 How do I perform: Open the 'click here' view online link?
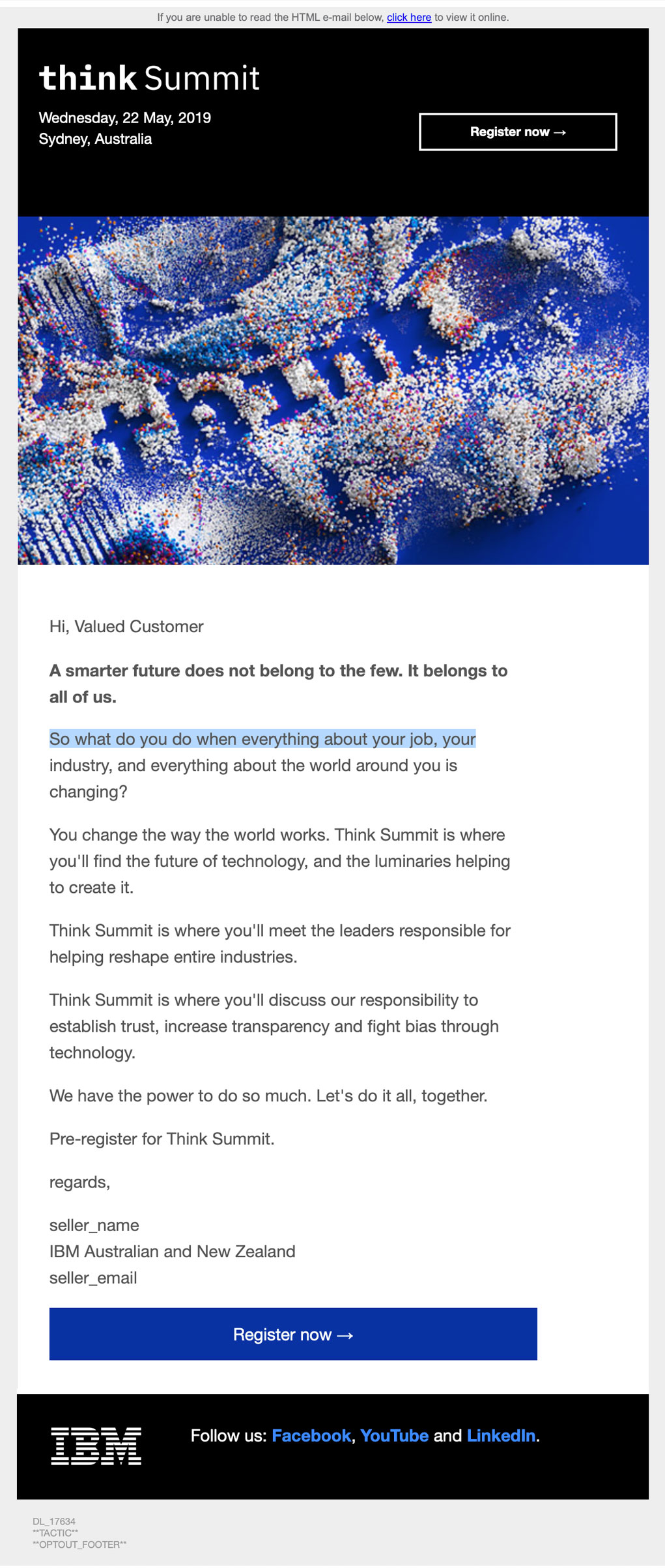tap(408, 18)
